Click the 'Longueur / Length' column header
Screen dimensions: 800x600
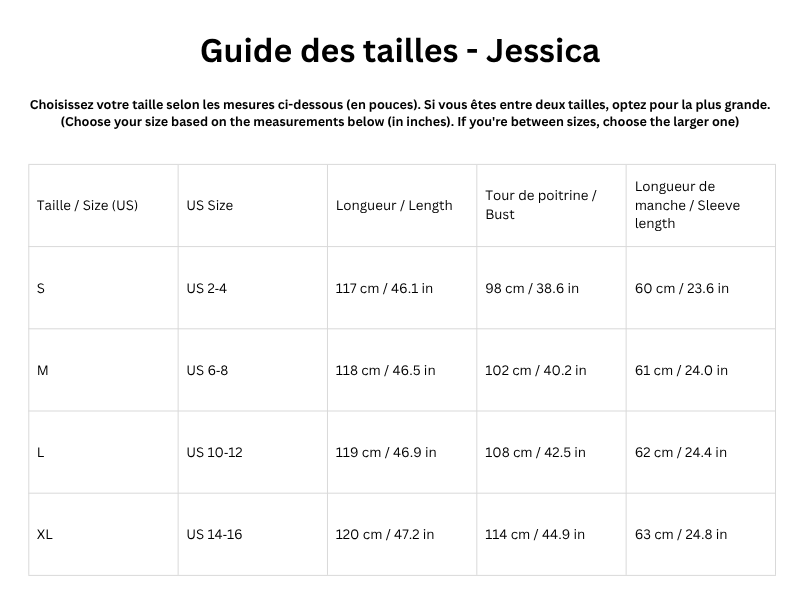394,205
